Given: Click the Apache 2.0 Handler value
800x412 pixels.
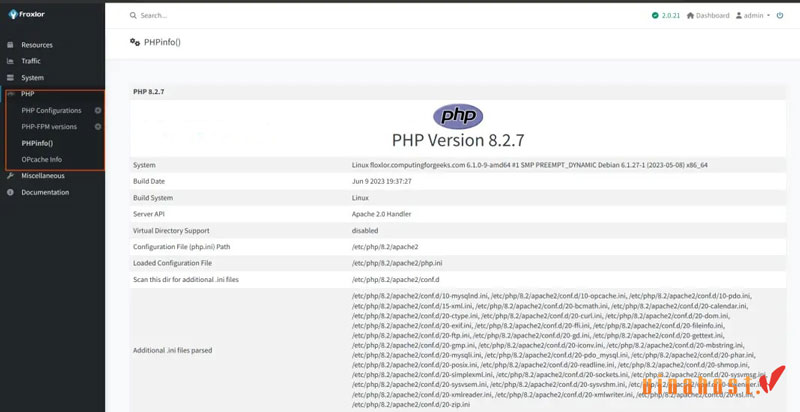Looking at the screenshot, I should (x=381, y=214).
